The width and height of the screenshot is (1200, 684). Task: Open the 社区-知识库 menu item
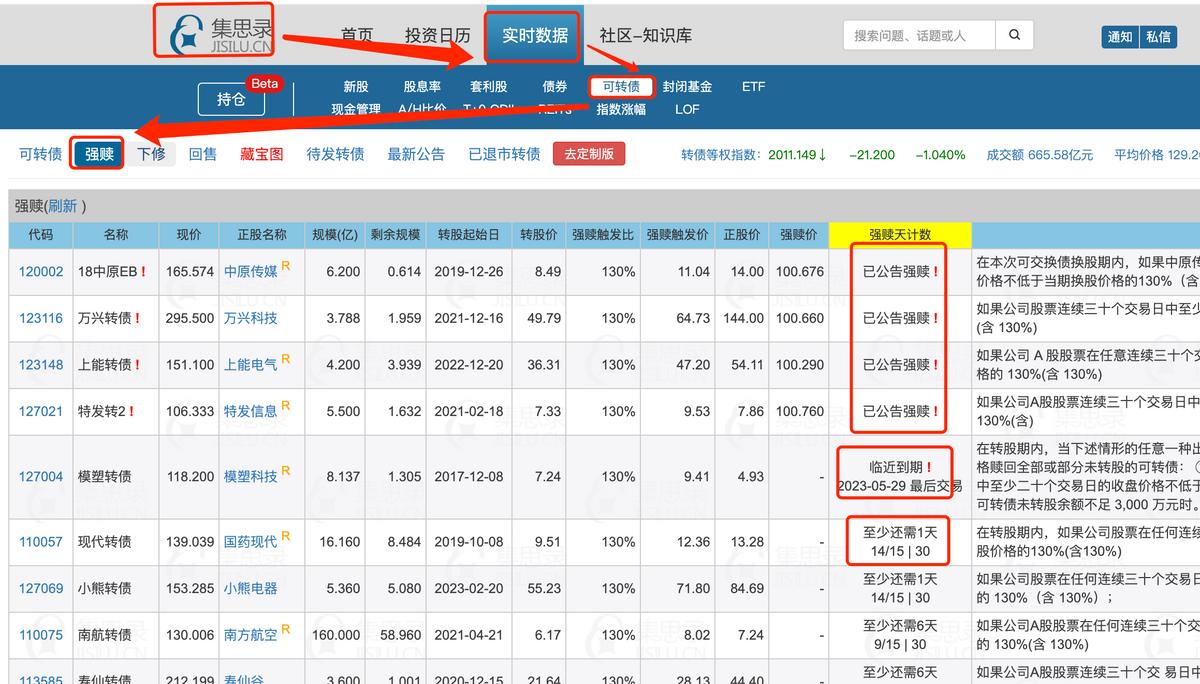646,34
